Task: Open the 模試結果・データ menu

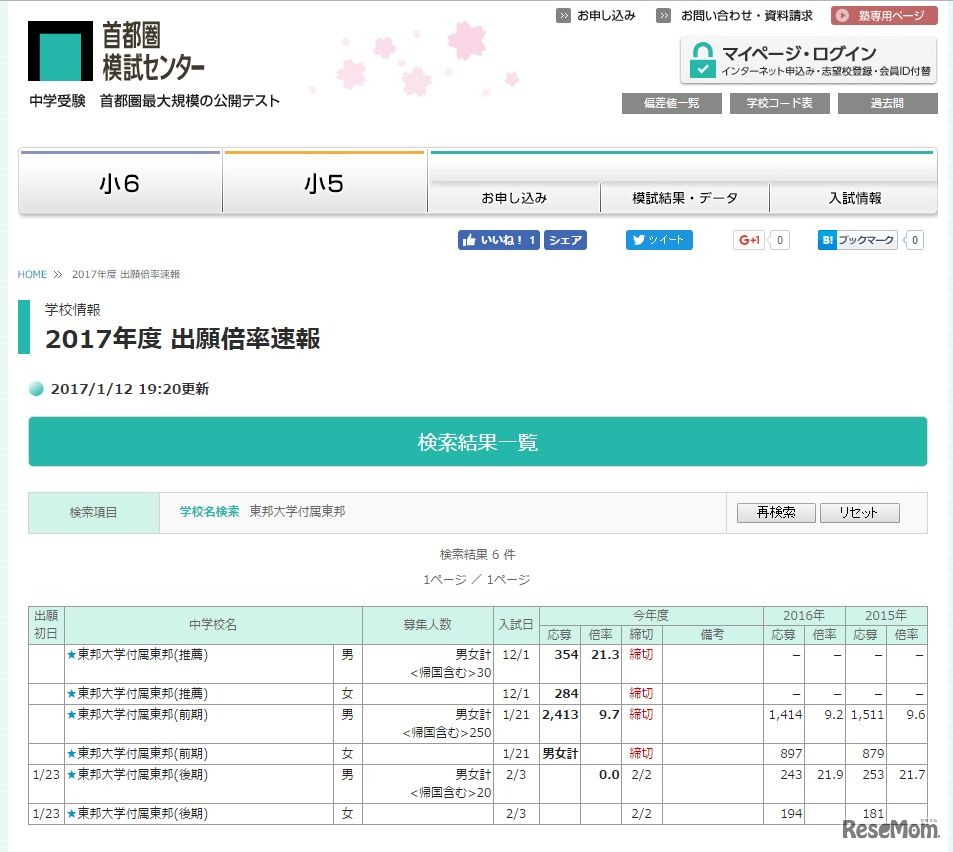Action: pyautogui.click(x=685, y=198)
